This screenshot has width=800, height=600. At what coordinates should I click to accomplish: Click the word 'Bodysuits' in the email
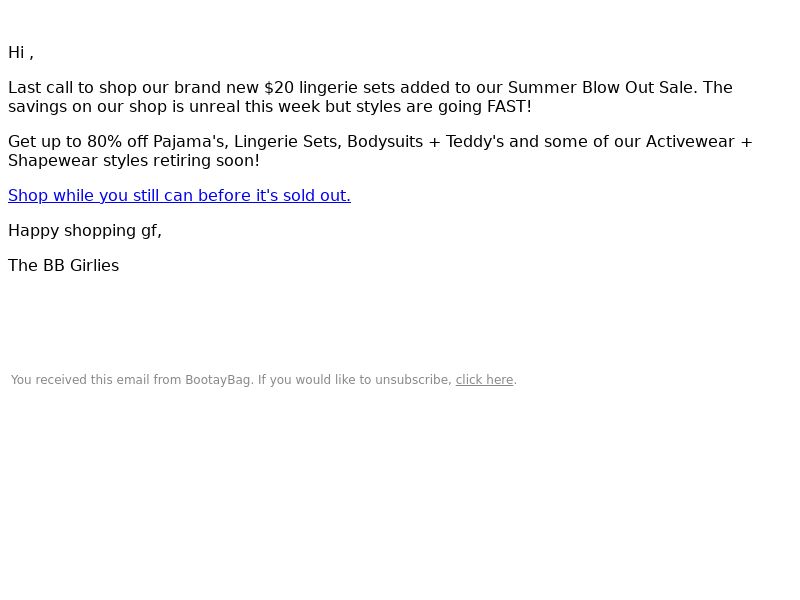coord(385,142)
